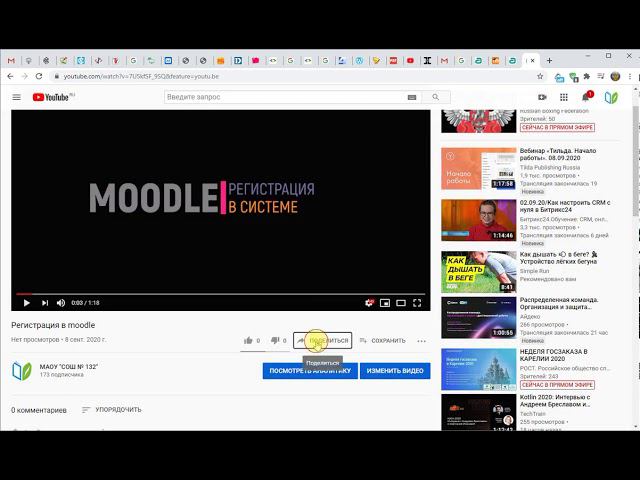Play the video

tap(27, 303)
